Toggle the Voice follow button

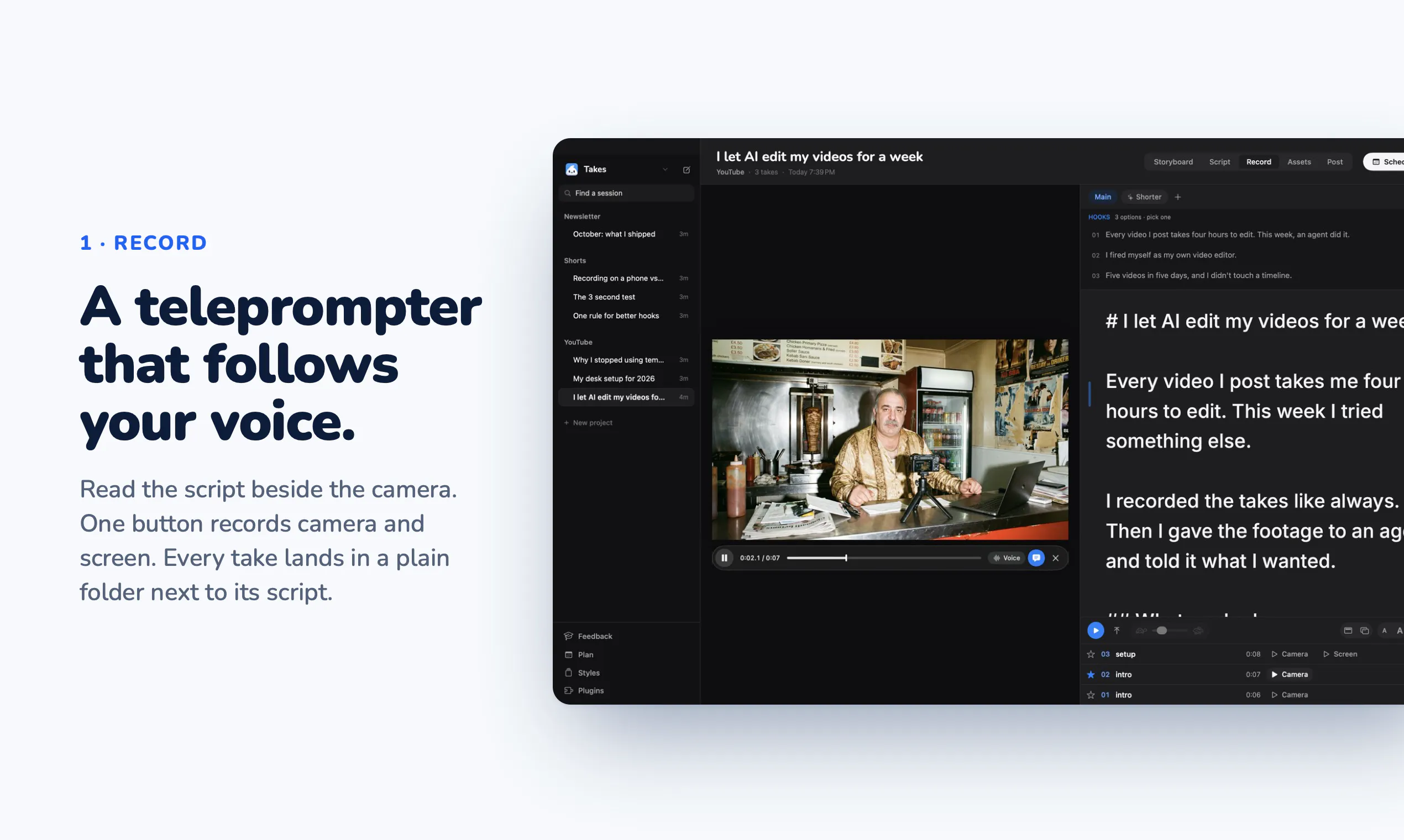[x=1007, y=558]
